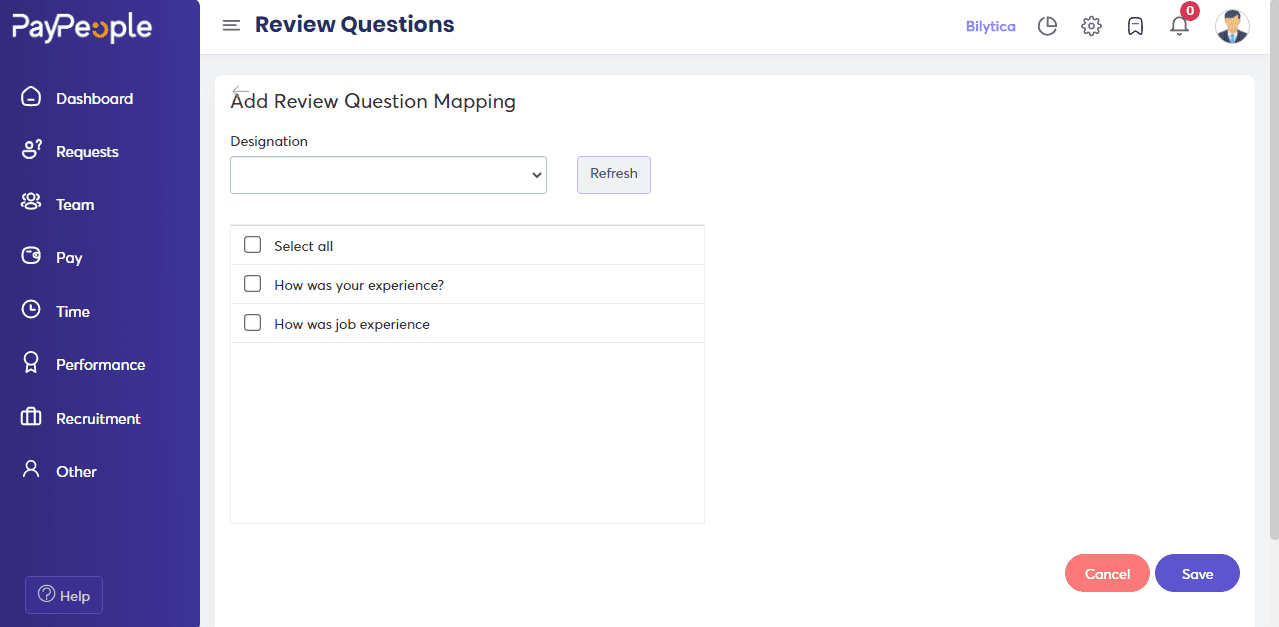Screen dimensions: 1279x627
Task: Click the page vertical scrollbar
Action: point(1273,270)
